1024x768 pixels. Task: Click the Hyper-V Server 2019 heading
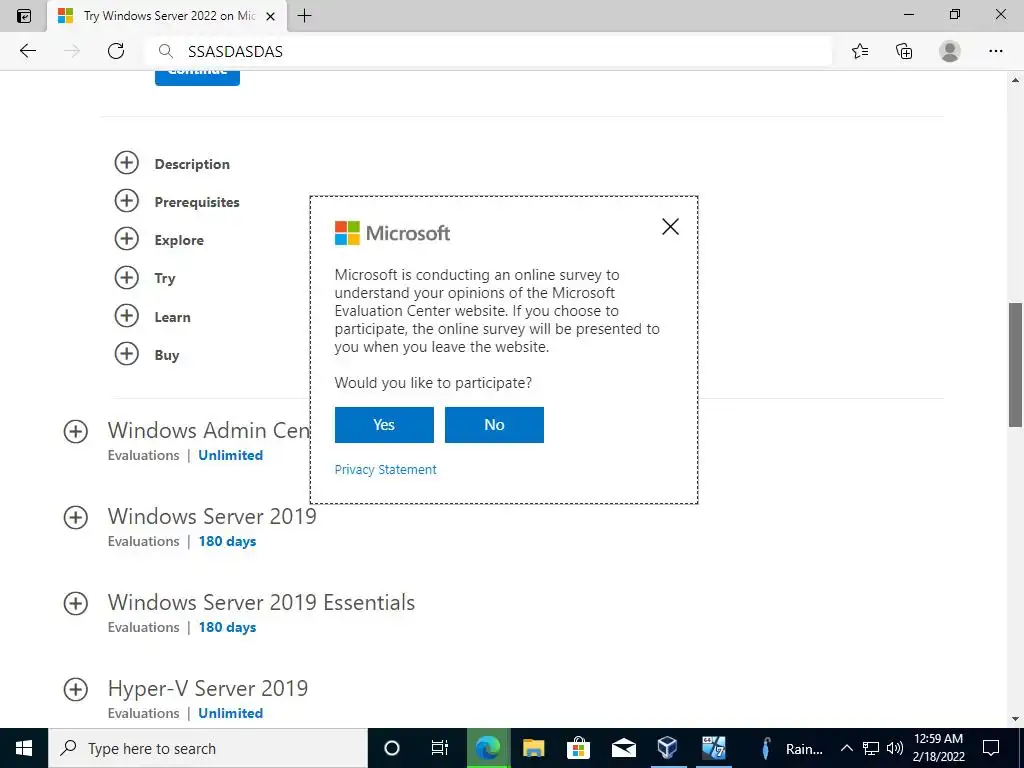pyautogui.click(x=208, y=688)
